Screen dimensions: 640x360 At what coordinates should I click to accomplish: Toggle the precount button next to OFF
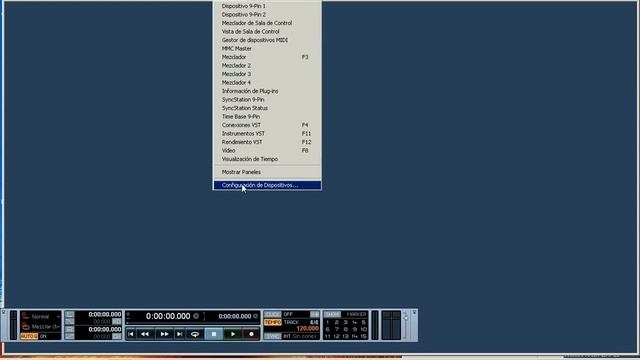point(314,314)
